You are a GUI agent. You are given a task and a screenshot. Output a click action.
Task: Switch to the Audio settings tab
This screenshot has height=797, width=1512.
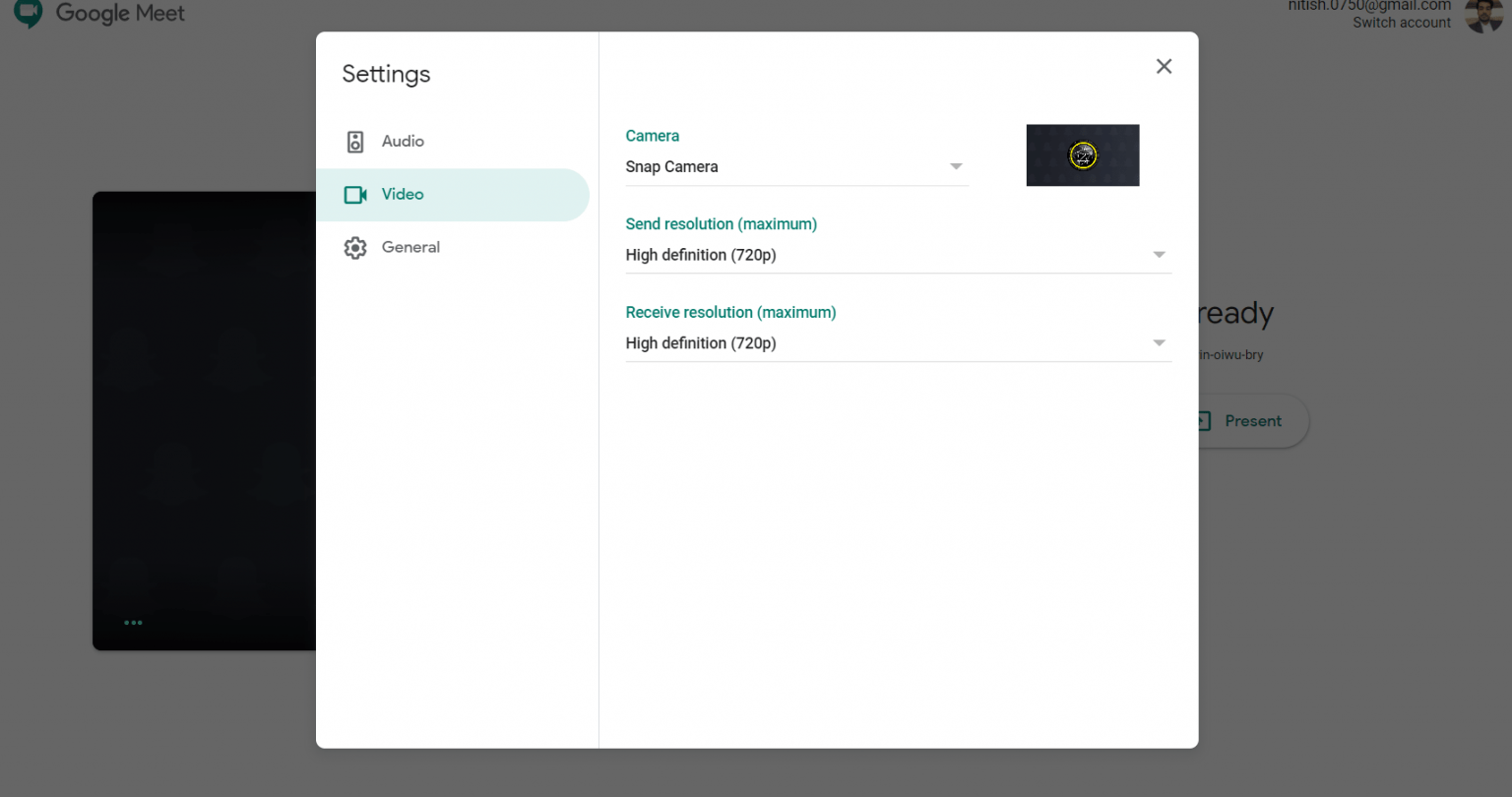pyautogui.click(x=403, y=142)
